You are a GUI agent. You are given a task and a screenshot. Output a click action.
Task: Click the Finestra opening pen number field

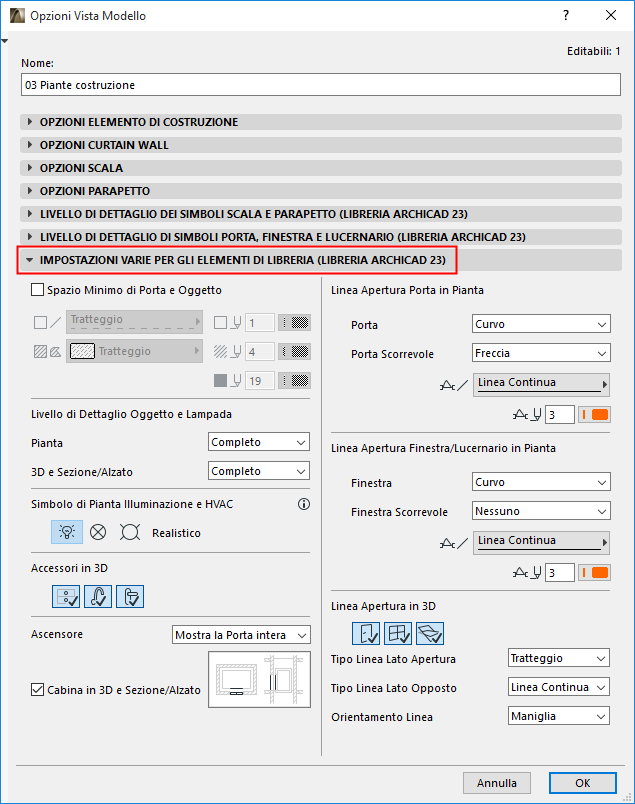560,572
